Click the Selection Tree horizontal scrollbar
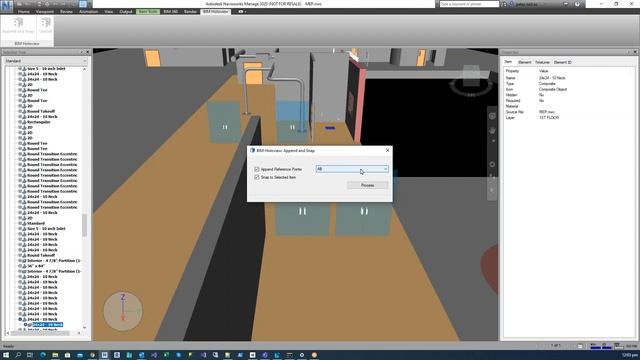Screen dimensions: 640x360 pyautogui.click(x=40, y=333)
